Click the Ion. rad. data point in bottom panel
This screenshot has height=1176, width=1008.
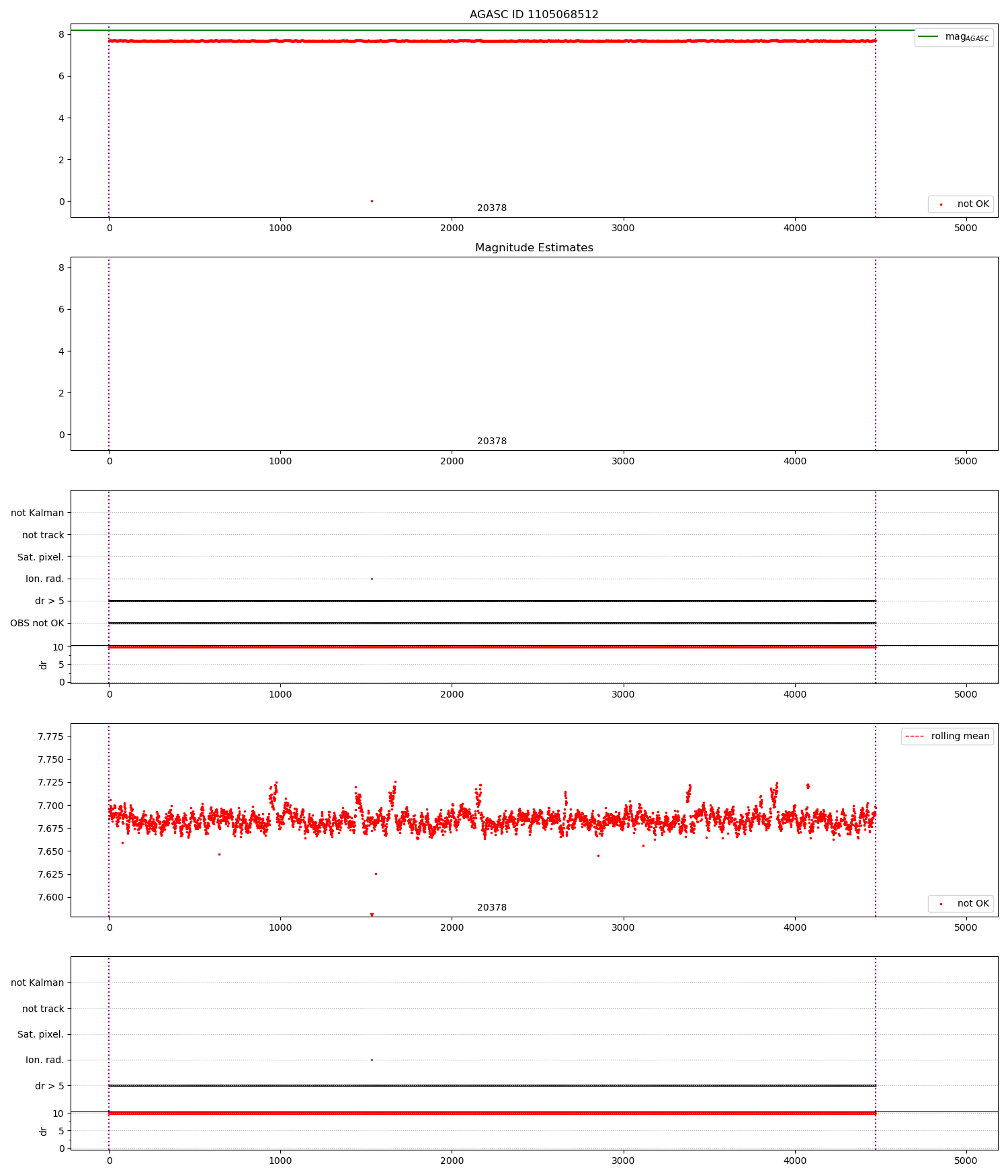[x=372, y=1060]
